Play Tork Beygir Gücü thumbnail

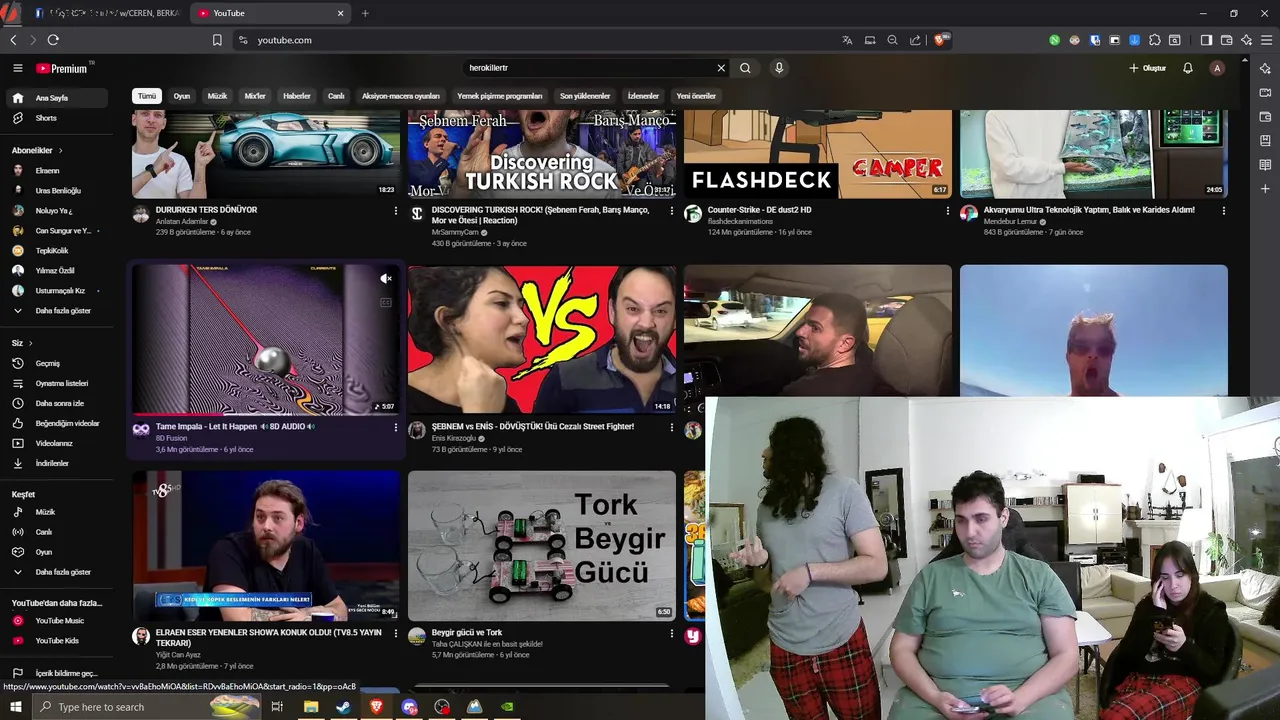pos(542,546)
